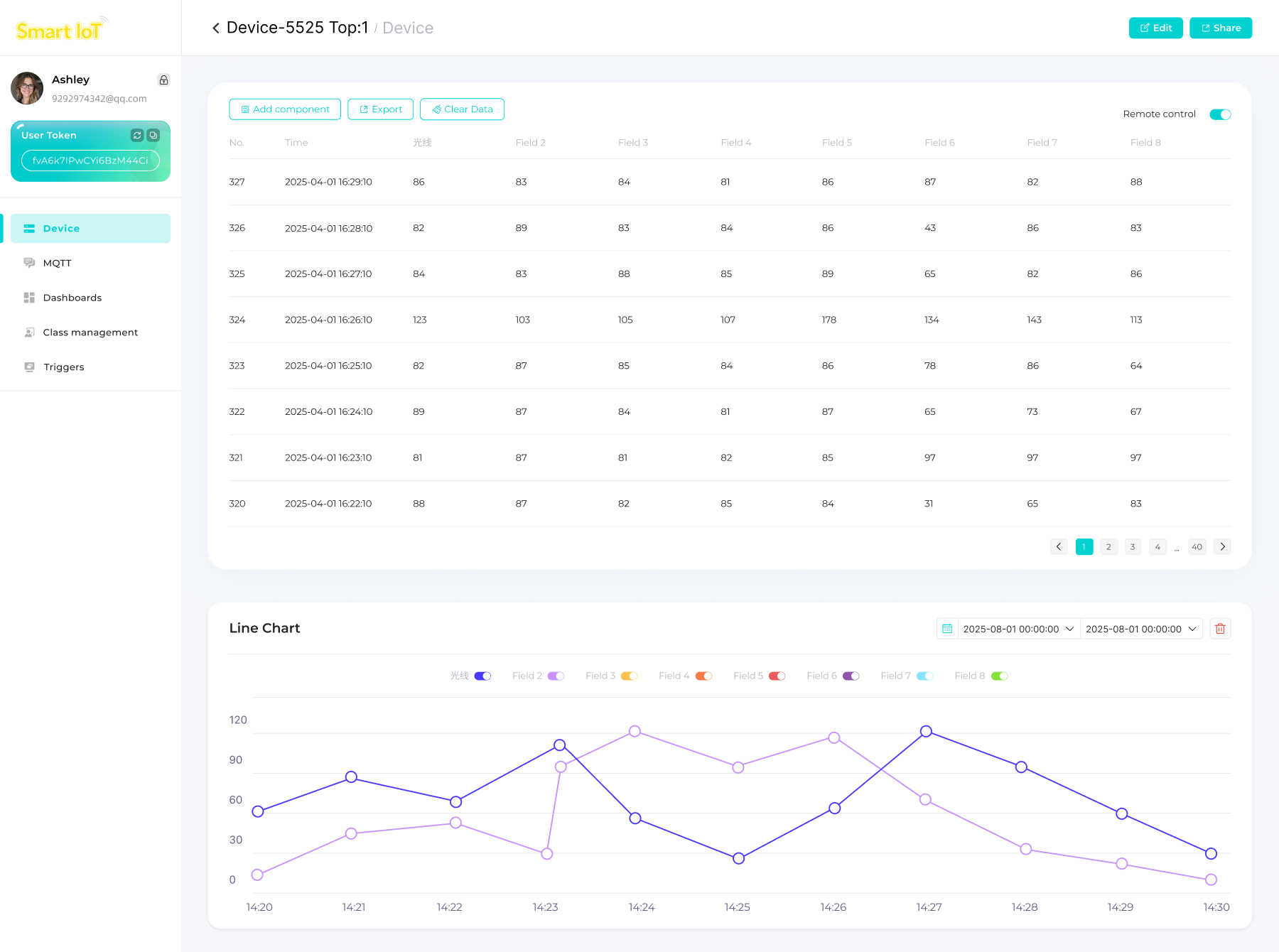
Task: Go to next page of table
Action: 1222,547
